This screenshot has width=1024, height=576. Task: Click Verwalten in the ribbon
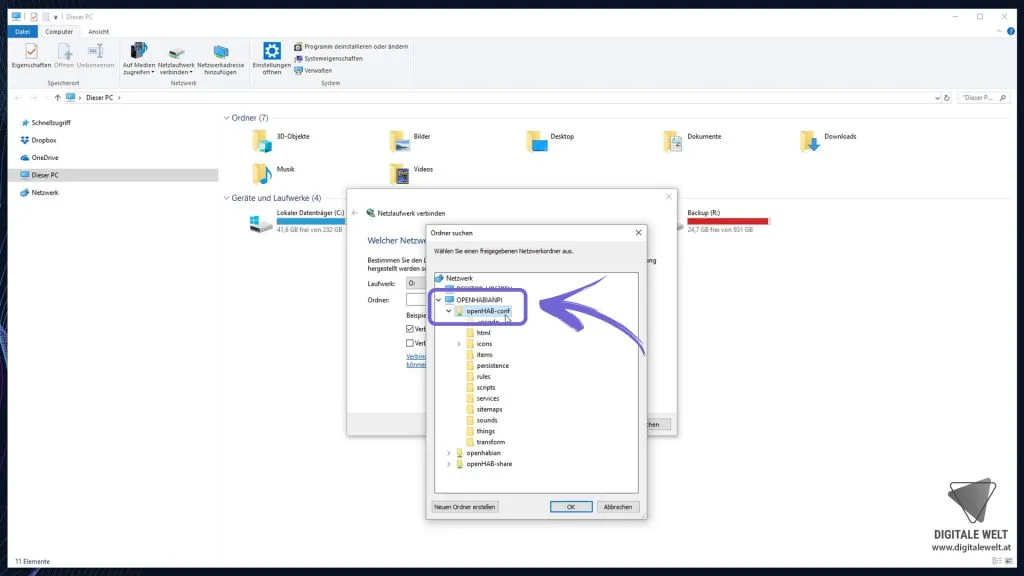click(x=313, y=71)
